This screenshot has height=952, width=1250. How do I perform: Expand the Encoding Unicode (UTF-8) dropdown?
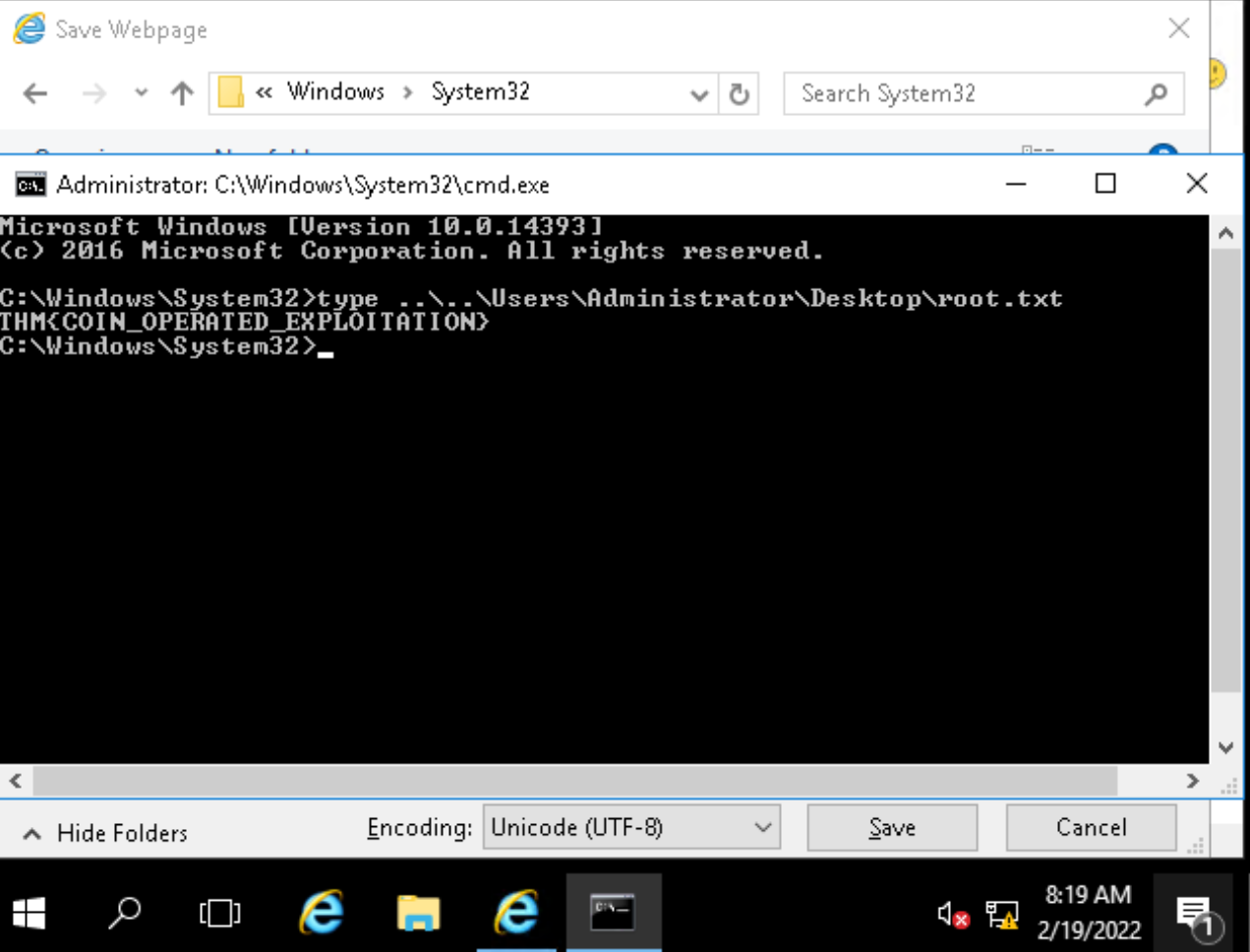point(762,828)
